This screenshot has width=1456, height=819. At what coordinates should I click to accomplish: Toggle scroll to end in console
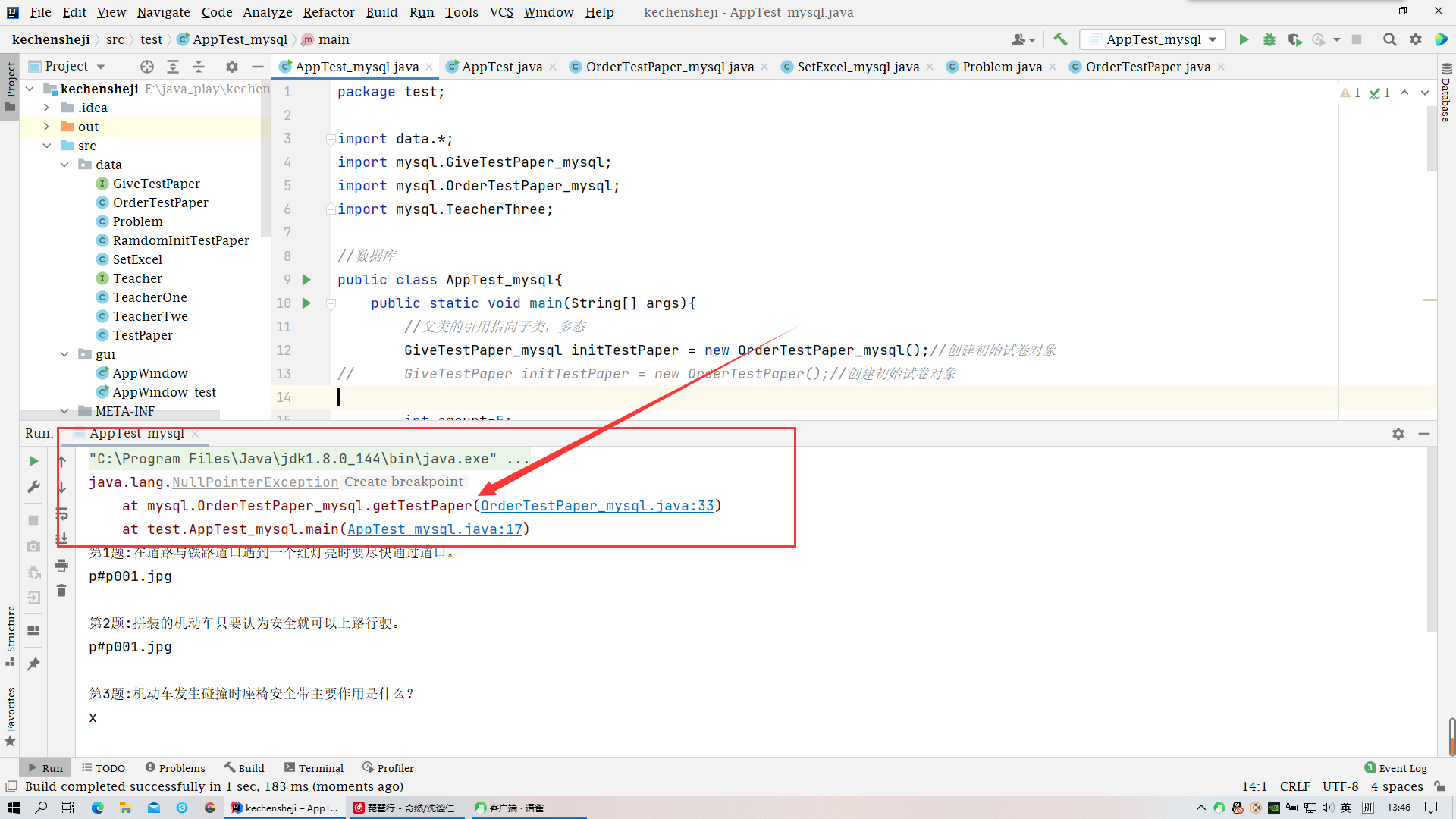[x=62, y=538]
